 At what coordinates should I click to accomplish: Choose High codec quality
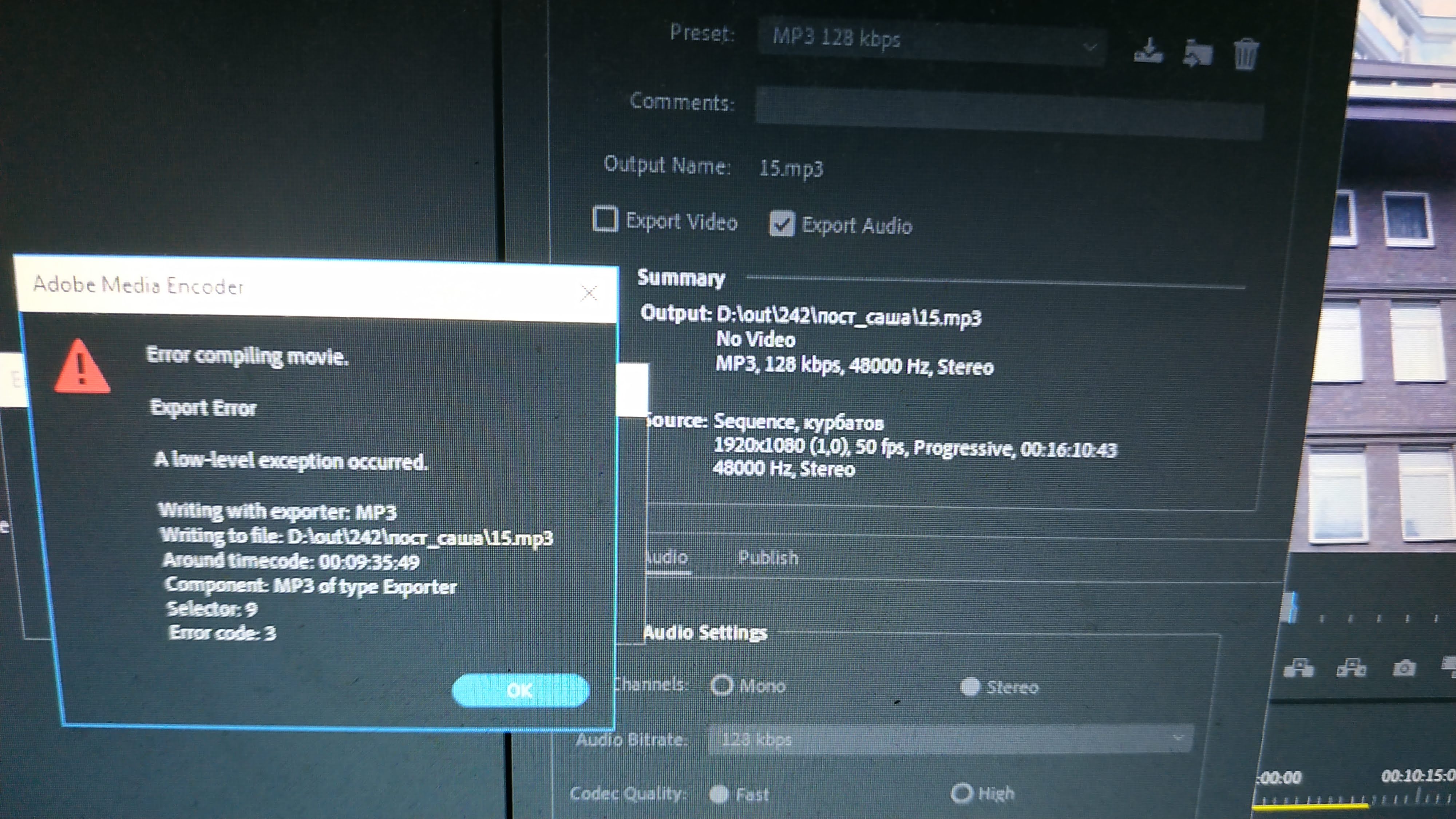pos(961,793)
